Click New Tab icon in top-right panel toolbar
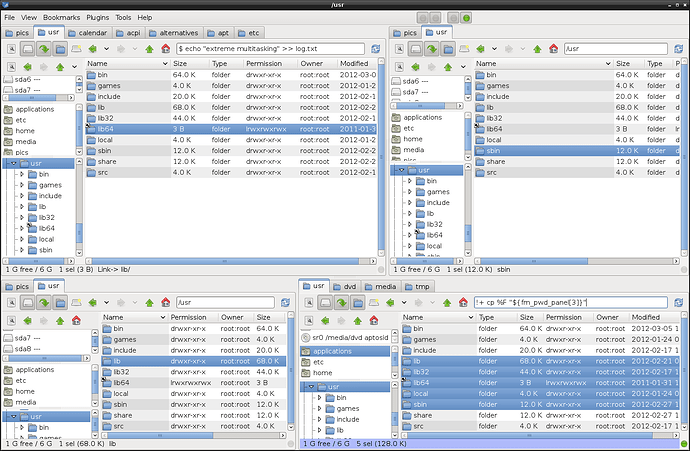This screenshot has width=690, height=451. (464, 49)
